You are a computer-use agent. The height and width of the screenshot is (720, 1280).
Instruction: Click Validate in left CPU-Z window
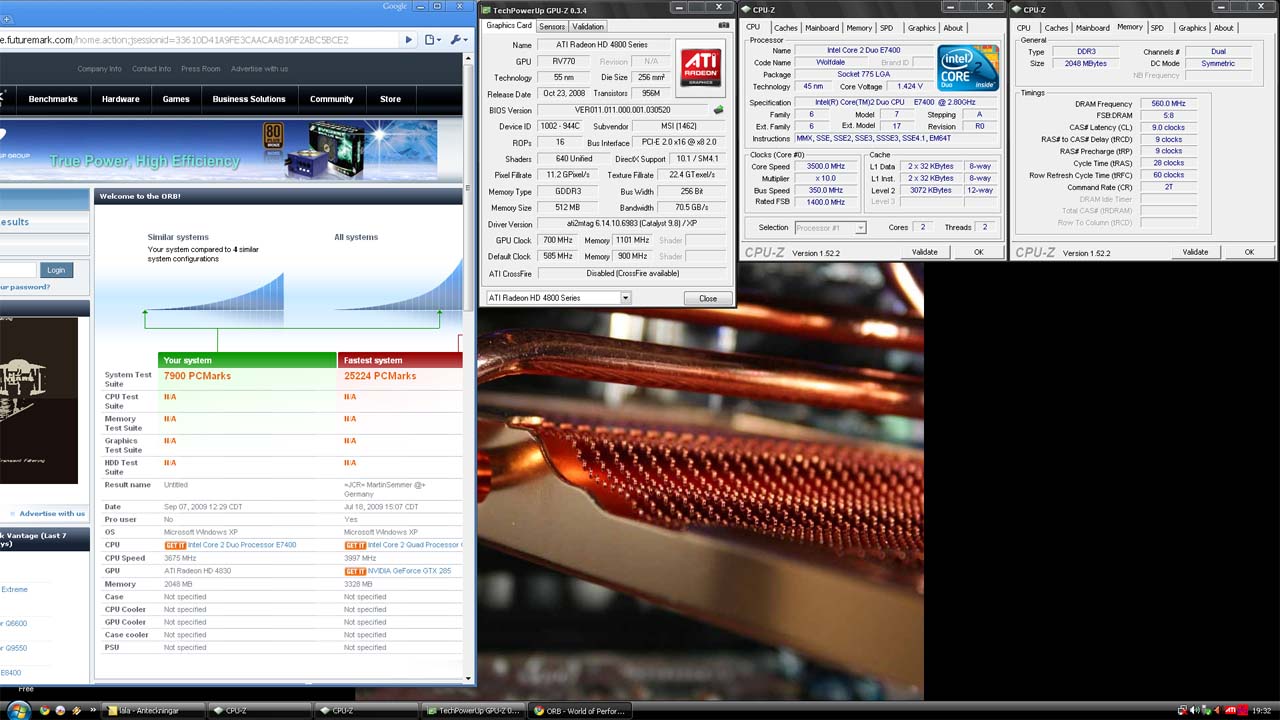[925, 252]
